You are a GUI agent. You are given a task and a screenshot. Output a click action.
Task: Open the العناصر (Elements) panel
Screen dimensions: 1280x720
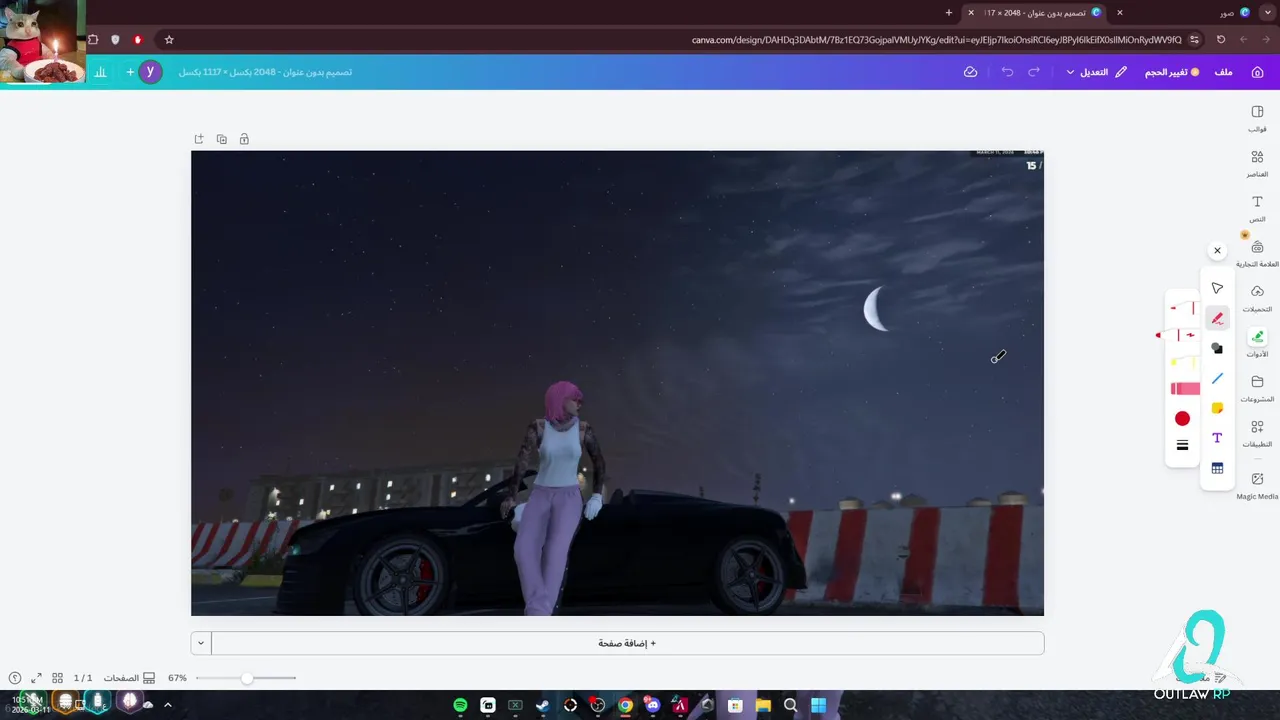pos(1257,164)
